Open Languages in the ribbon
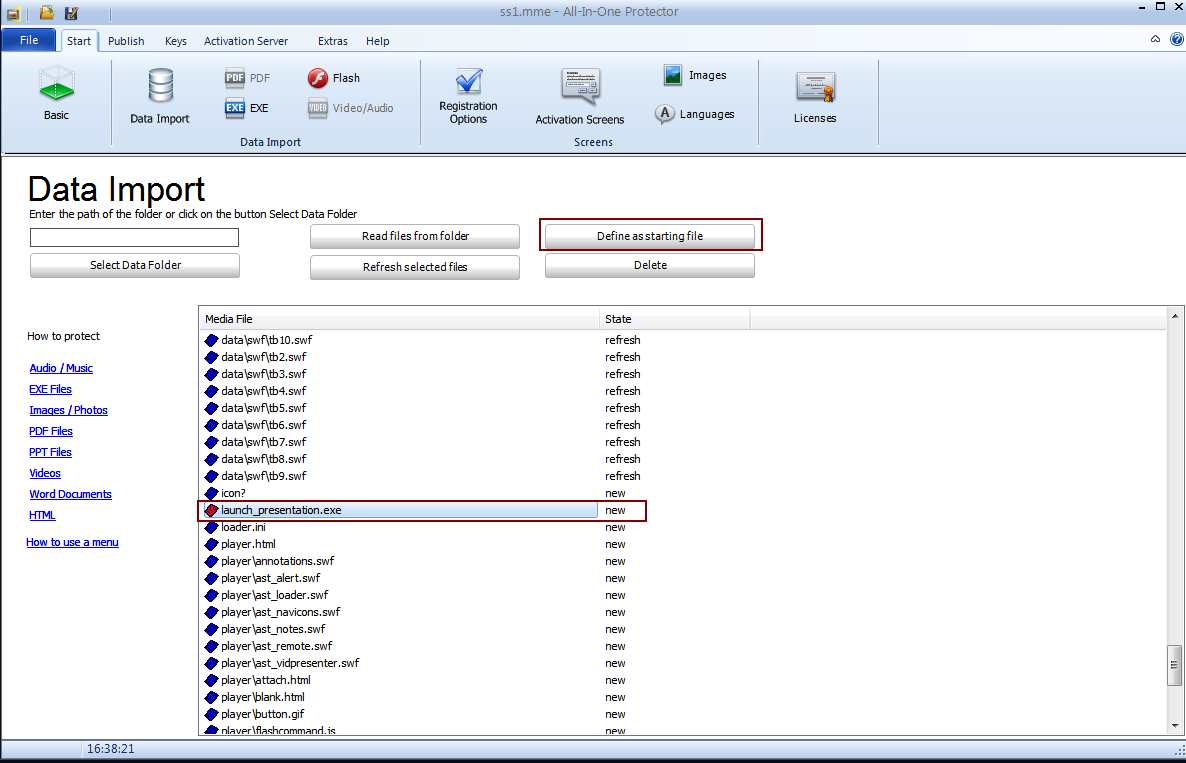The height and width of the screenshot is (763, 1186). pyautogui.click(x=665, y=114)
